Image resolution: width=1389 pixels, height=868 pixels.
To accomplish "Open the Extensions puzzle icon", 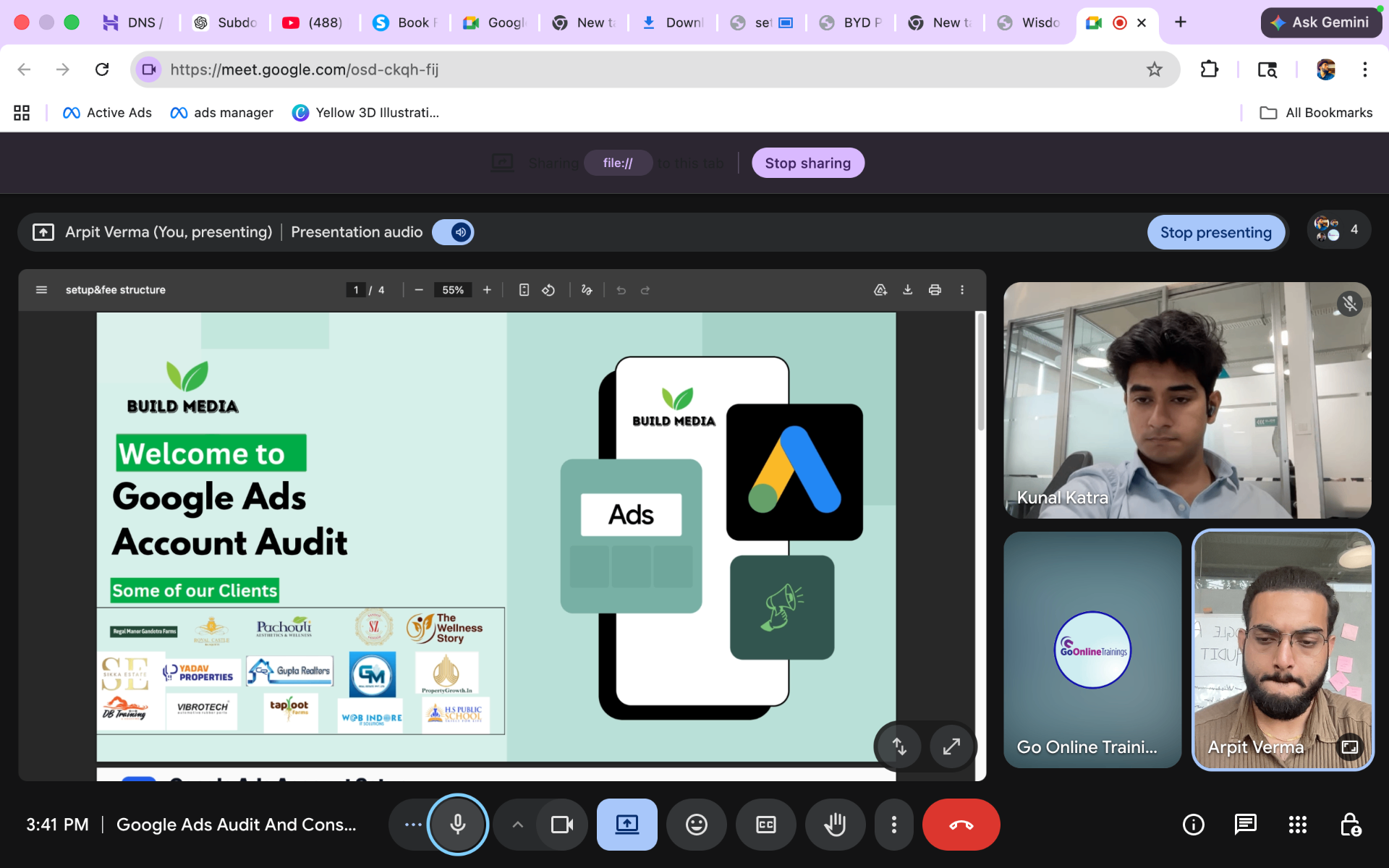I will (x=1210, y=69).
